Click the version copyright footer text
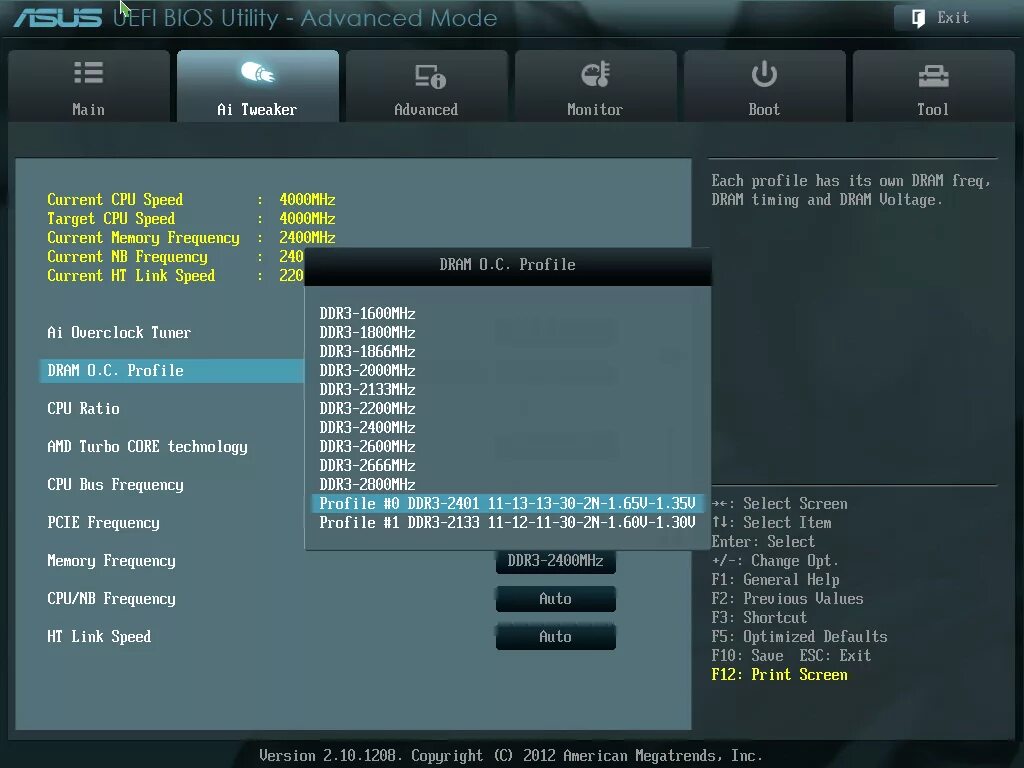This screenshot has height=768, width=1024. pos(511,756)
